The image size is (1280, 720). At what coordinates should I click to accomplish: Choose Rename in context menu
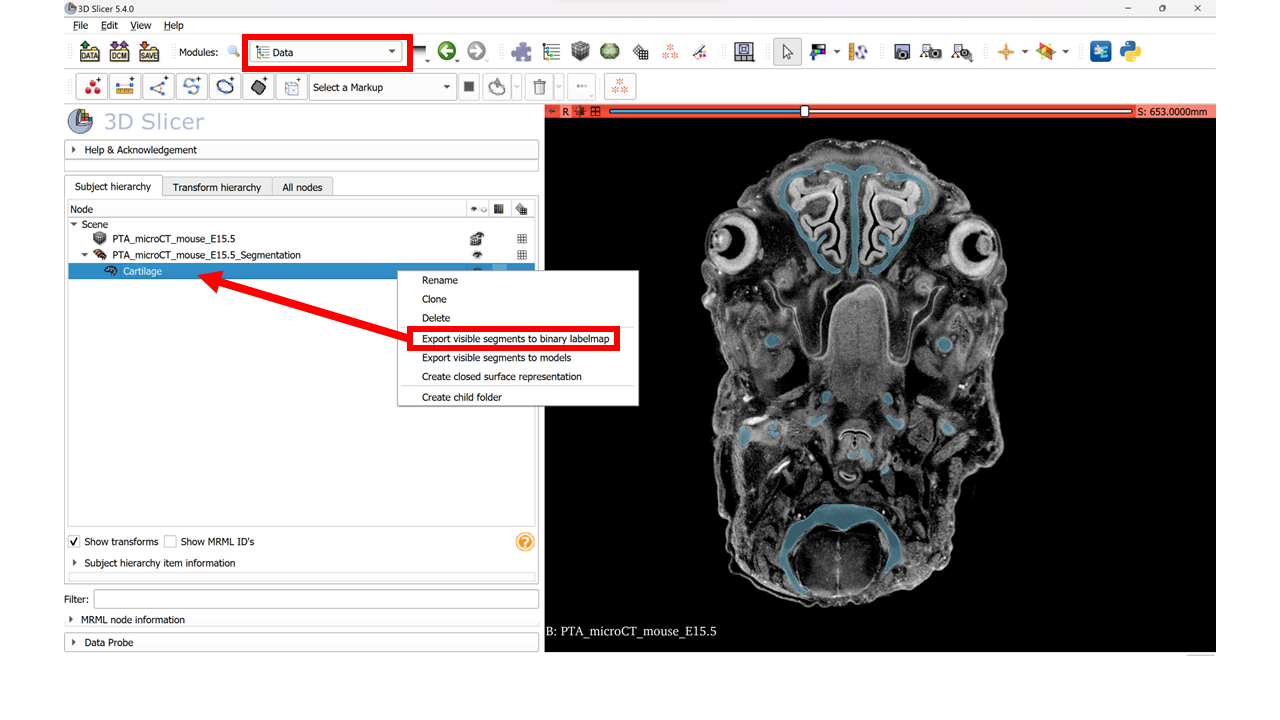(440, 280)
